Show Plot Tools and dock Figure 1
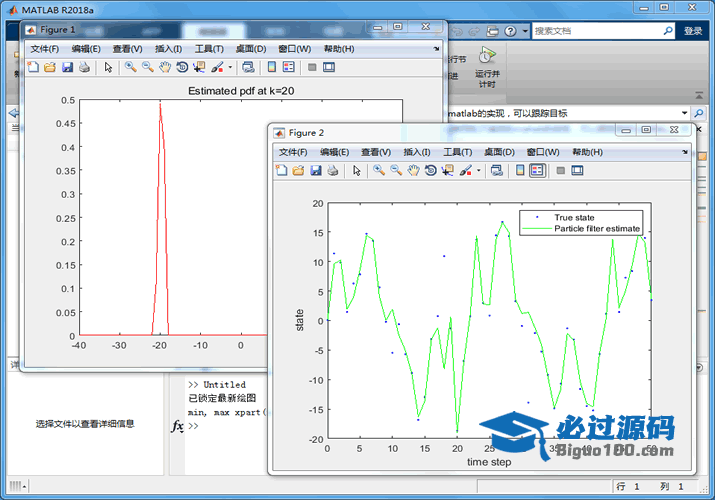 (x=329, y=67)
